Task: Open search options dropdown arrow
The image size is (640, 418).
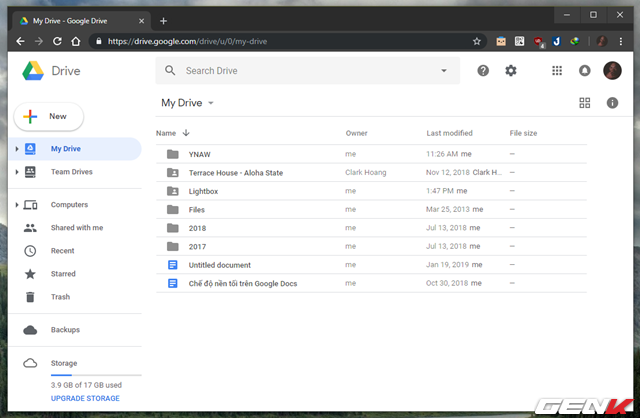Action: tap(444, 71)
